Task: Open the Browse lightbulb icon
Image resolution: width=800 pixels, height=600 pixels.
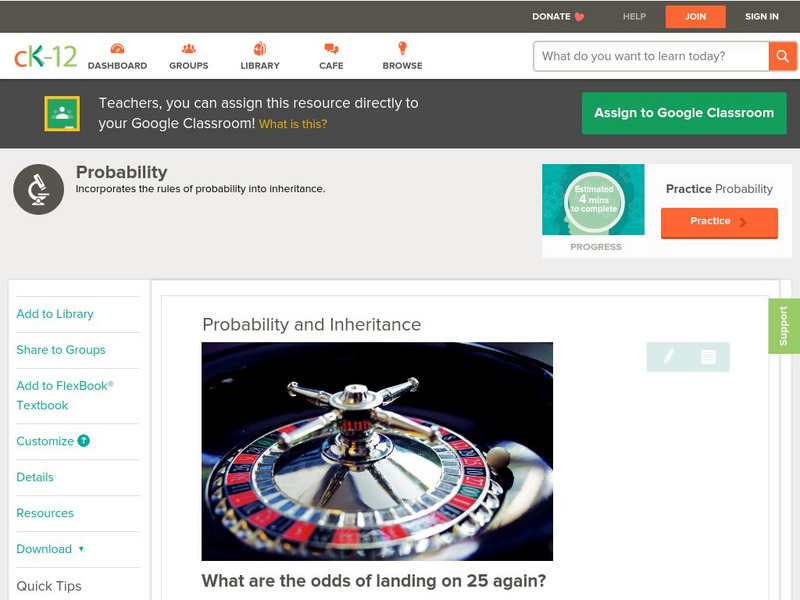Action: tap(403, 48)
